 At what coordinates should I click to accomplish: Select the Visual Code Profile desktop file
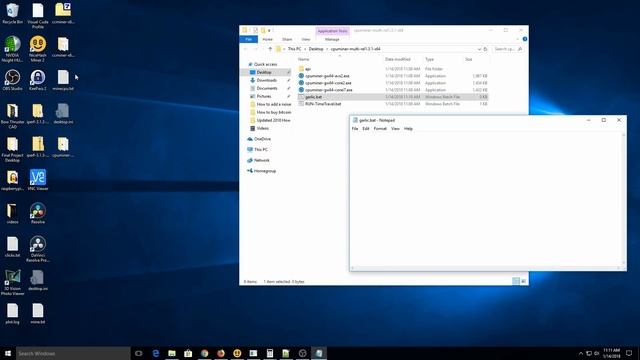(x=38, y=16)
